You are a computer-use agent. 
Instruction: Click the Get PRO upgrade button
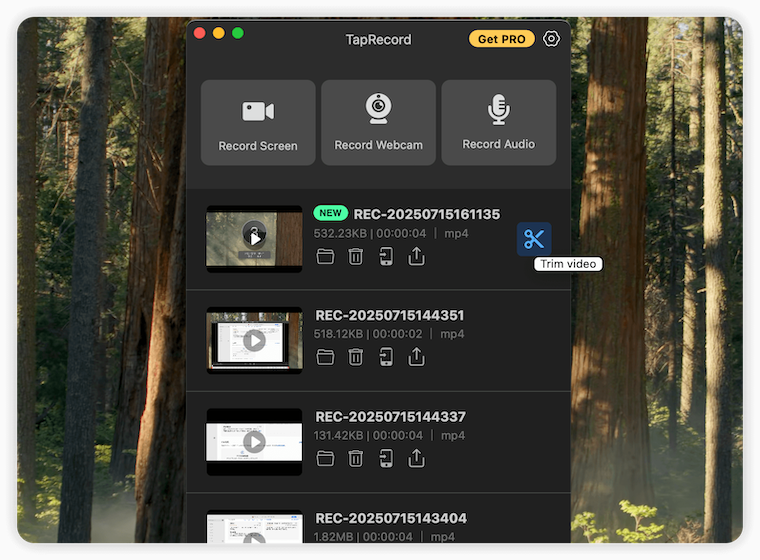pos(501,39)
